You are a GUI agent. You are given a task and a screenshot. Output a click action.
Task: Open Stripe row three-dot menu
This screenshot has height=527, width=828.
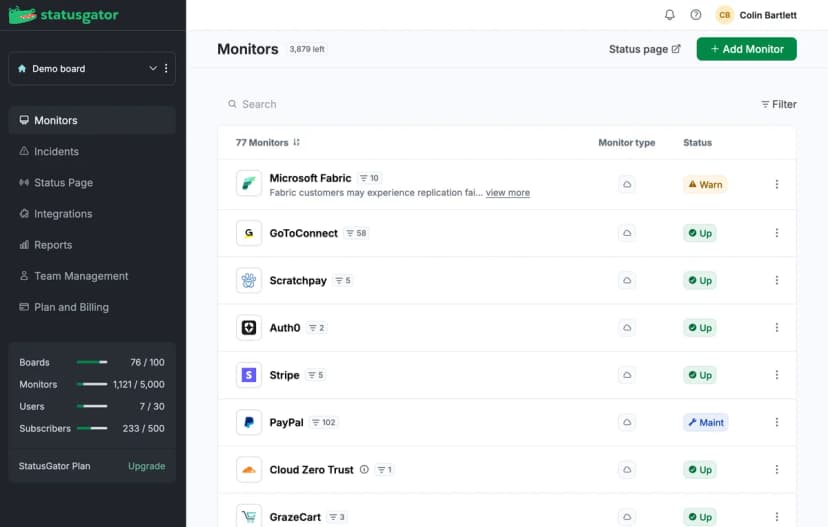pyautogui.click(x=777, y=375)
